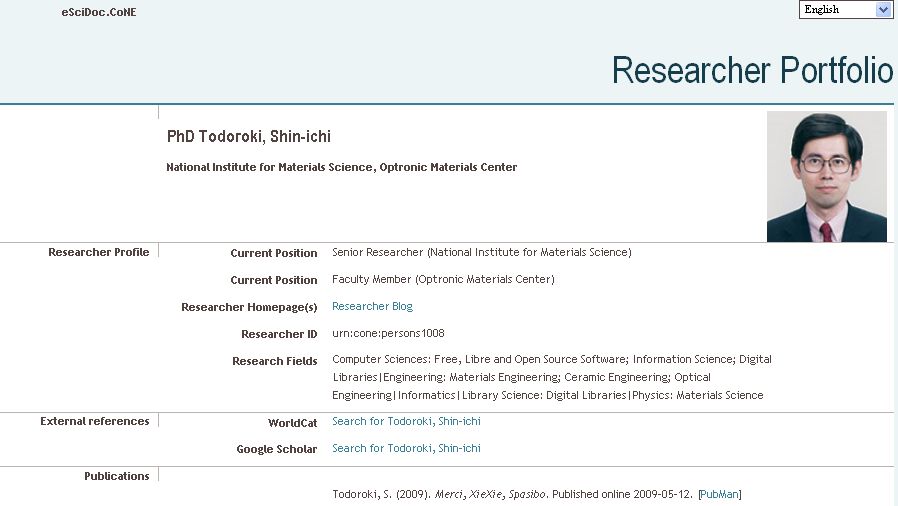
Task: Click the External references section label
Action: pos(94,422)
